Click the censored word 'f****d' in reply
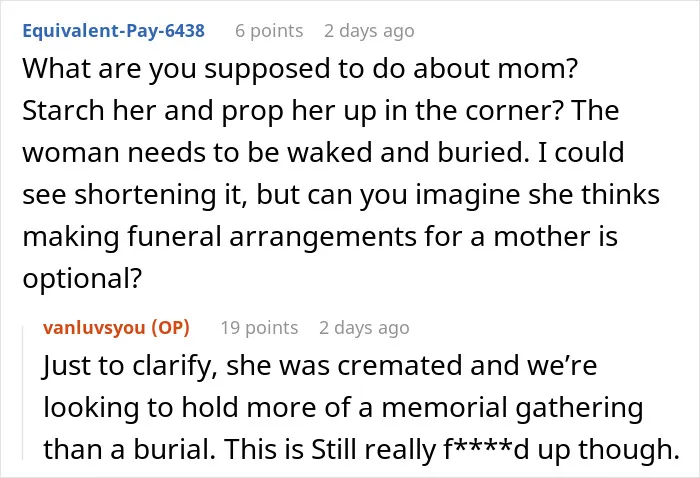This screenshot has height=478, width=700. (487, 449)
